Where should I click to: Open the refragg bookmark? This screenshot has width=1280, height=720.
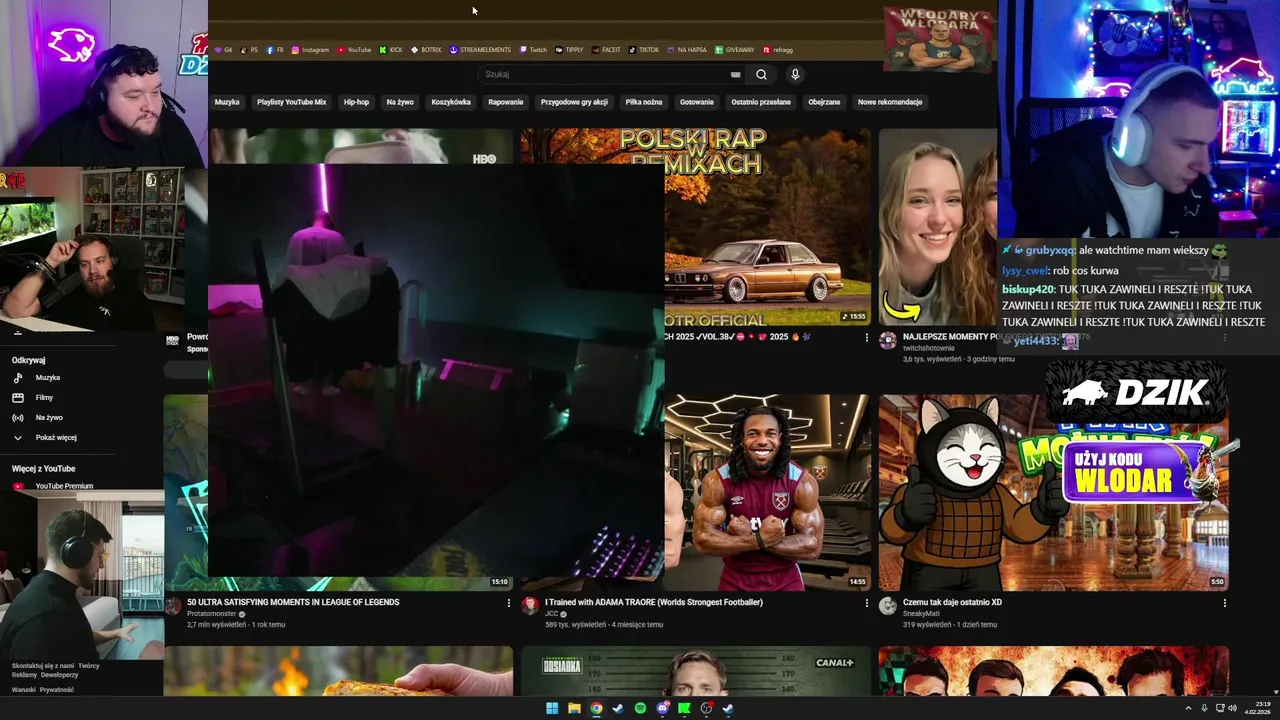tap(777, 49)
